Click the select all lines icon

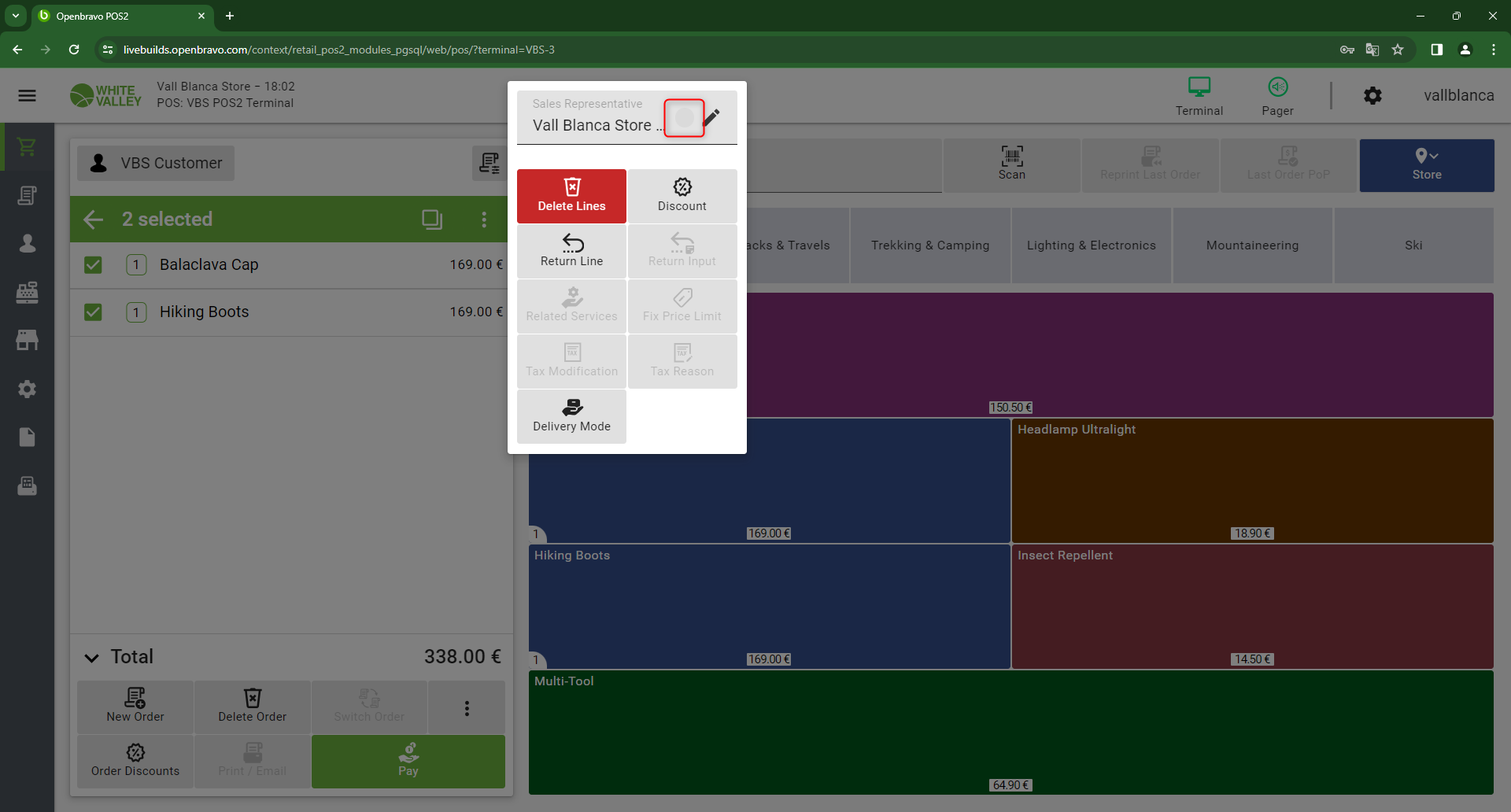click(x=432, y=219)
